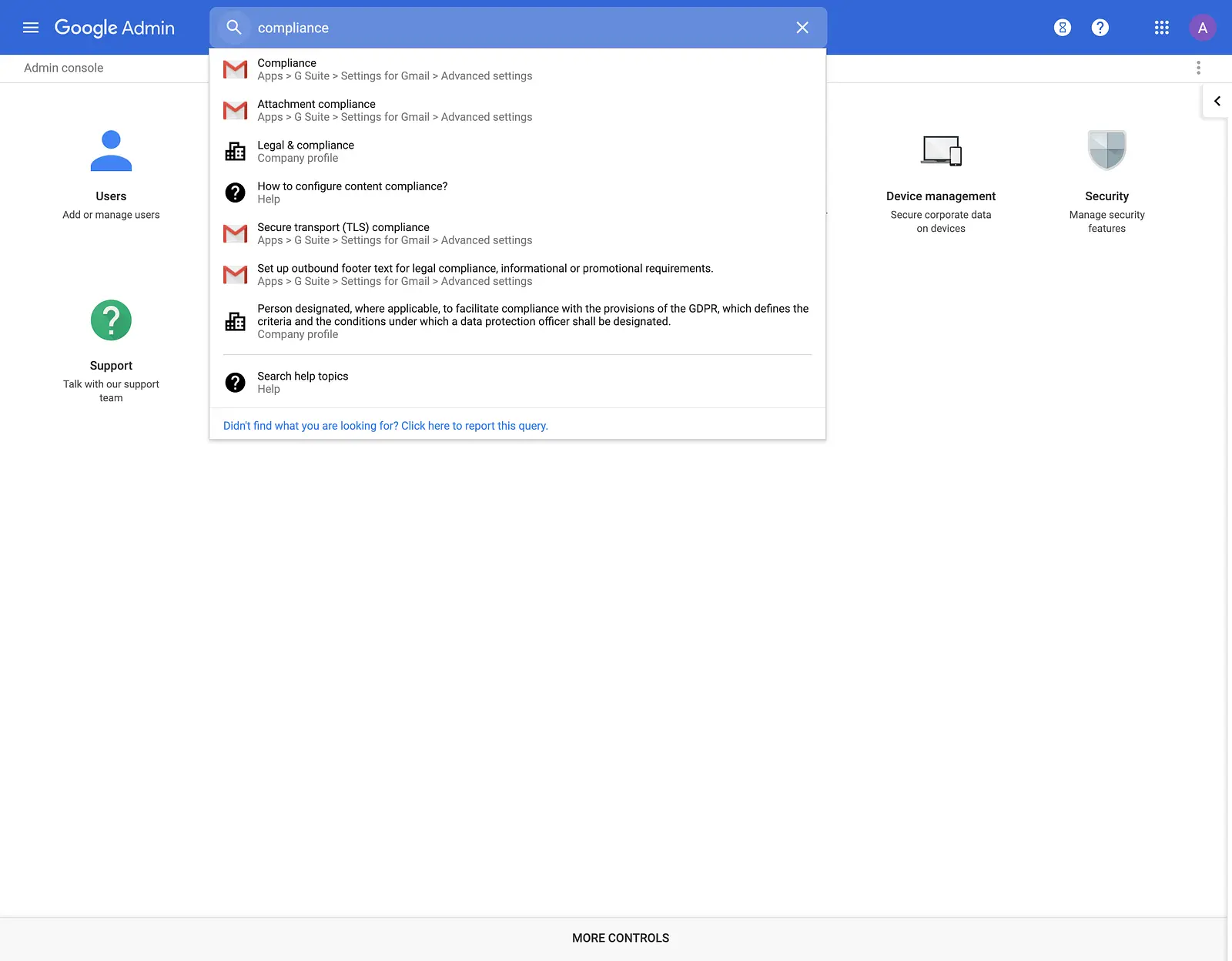This screenshot has height=961, width=1232.
Task: Open the account avatar A
Action: click(1203, 28)
